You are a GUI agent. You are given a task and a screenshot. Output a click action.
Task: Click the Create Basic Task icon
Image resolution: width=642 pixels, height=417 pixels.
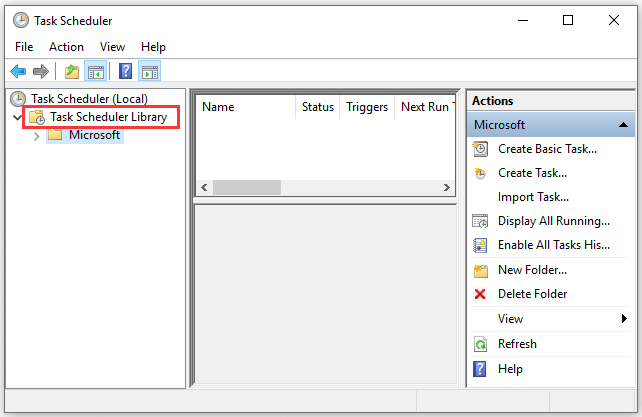[x=480, y=149]
